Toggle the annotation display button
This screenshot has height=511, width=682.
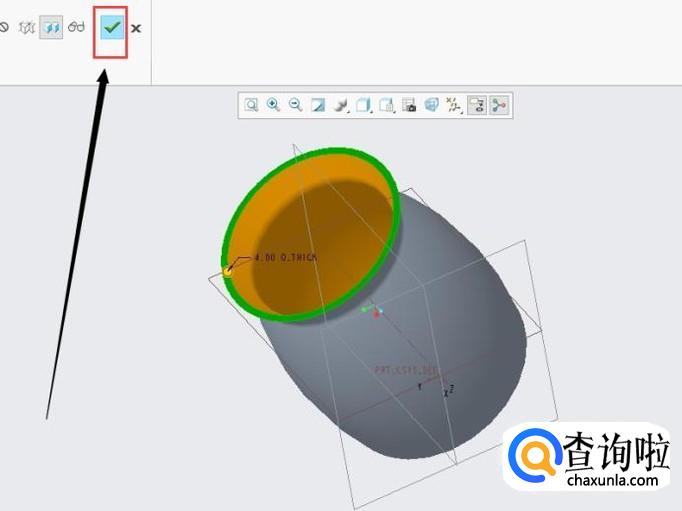tap(477, 105)
